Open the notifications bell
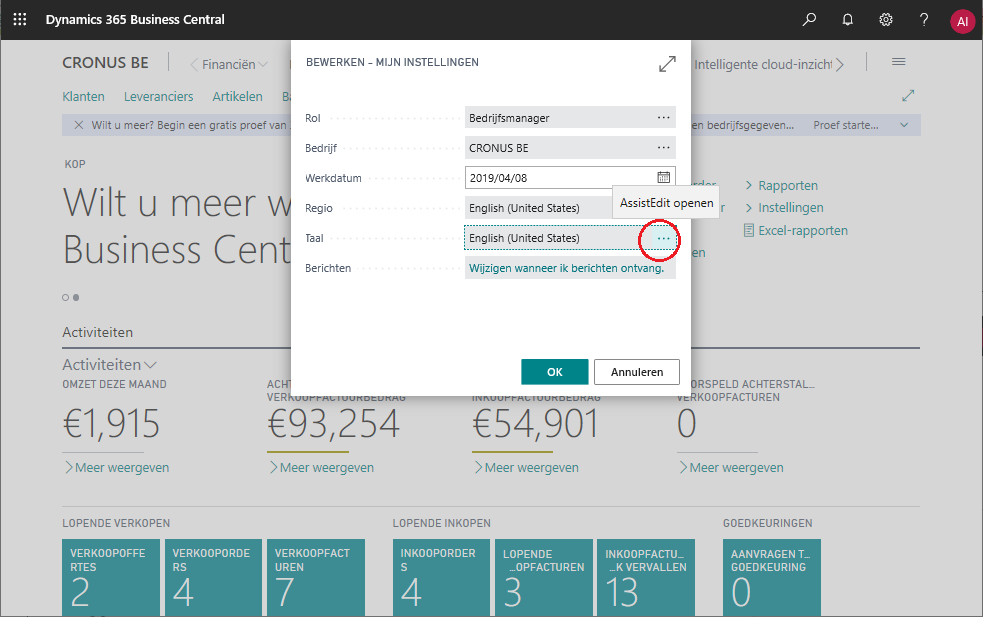The image size is (983, 617). click(x=848, y=19)
